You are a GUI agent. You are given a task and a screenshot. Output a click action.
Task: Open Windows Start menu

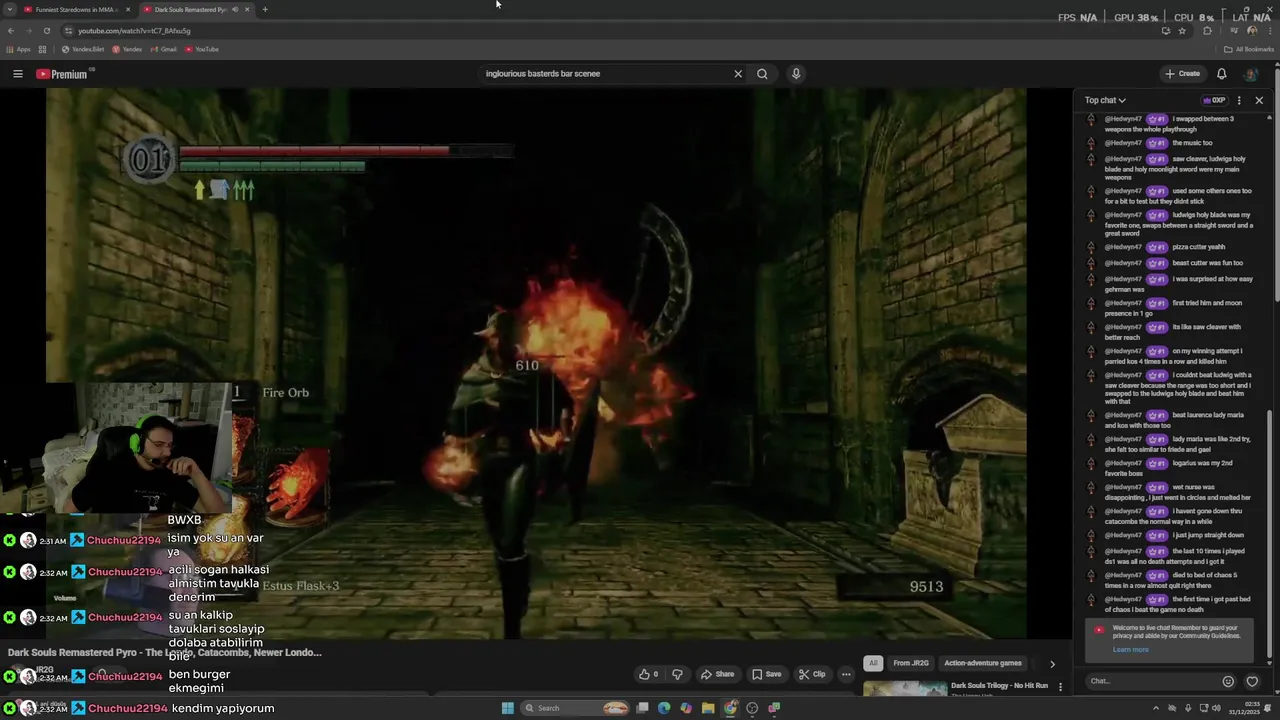(x=507, y=708)
